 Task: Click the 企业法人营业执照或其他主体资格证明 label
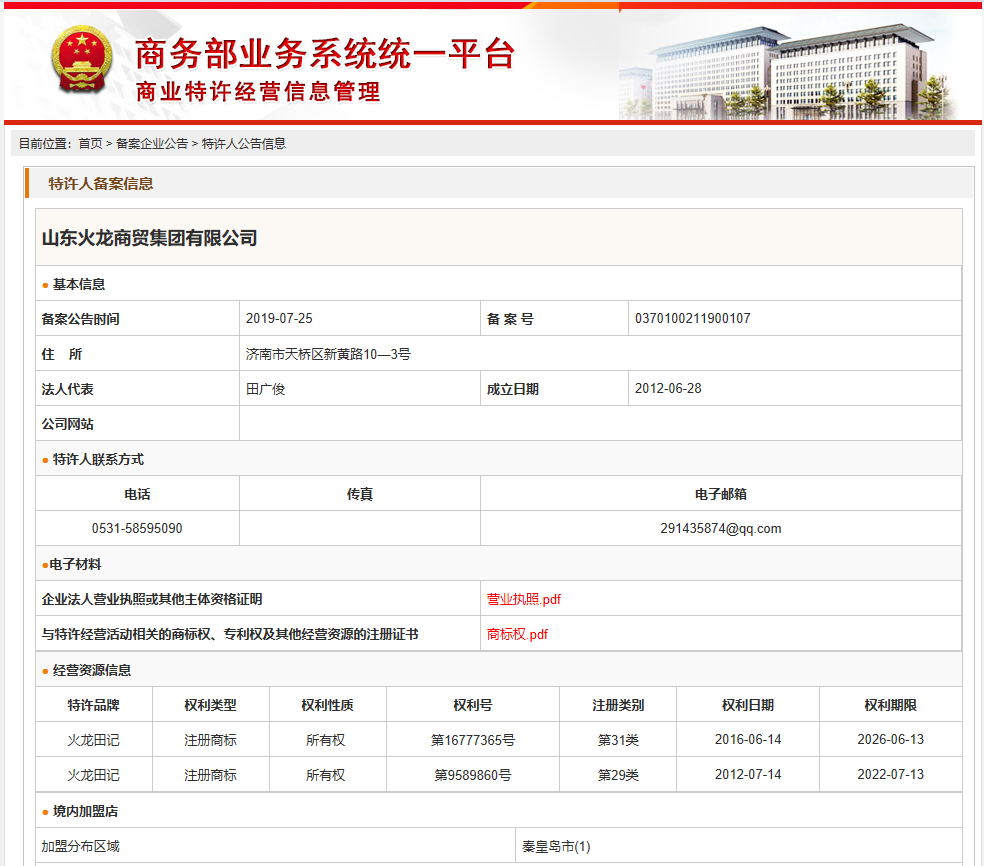pyautogui.click(x=152, y=599)
